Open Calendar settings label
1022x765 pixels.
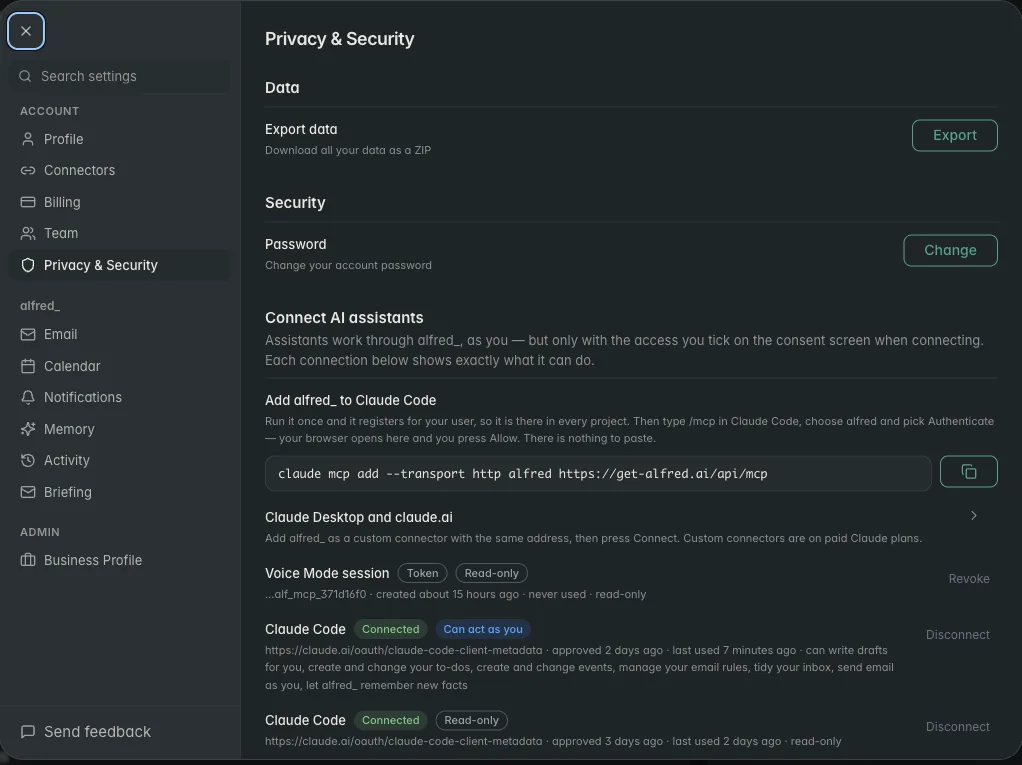pos(72,366)
